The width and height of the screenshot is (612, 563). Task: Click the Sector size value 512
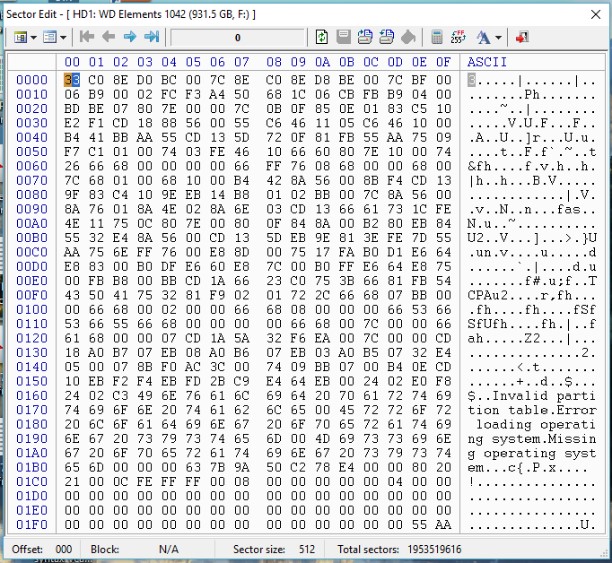pos(307,550)
